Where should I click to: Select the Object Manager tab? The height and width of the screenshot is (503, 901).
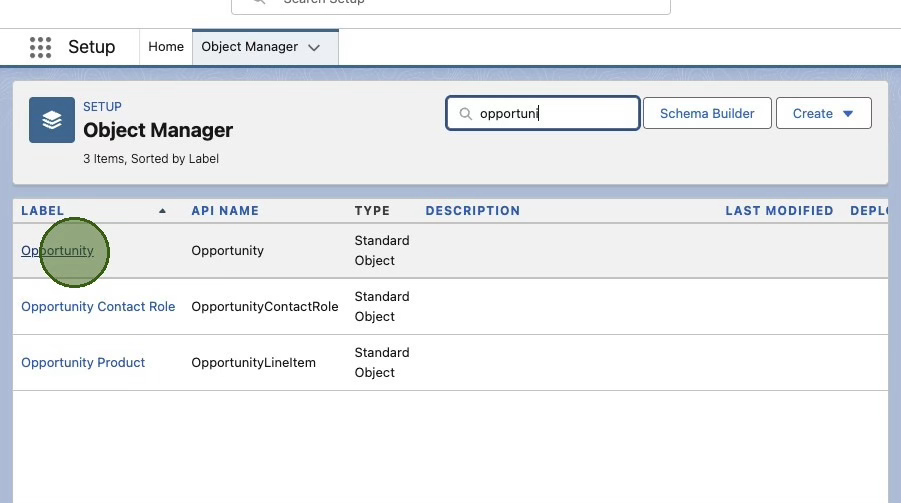[x=249, y=47]
